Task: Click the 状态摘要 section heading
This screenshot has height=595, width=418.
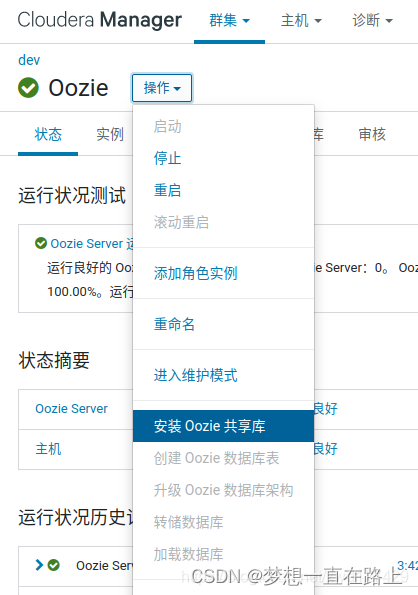Action: point(54,360)
